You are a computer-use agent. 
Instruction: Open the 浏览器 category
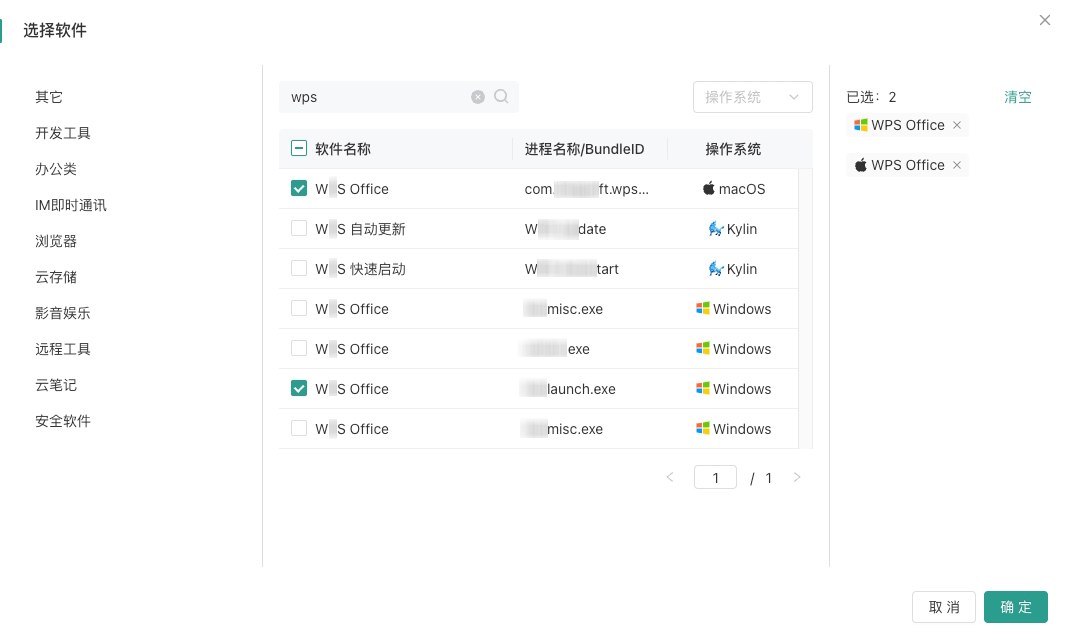point(56,241)
